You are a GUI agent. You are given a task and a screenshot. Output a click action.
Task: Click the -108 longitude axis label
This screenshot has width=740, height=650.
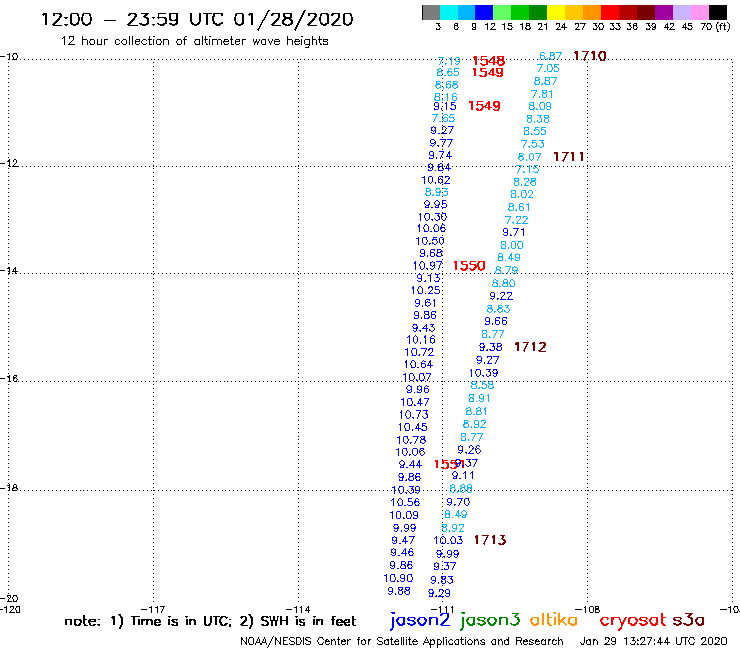[588, 609]
